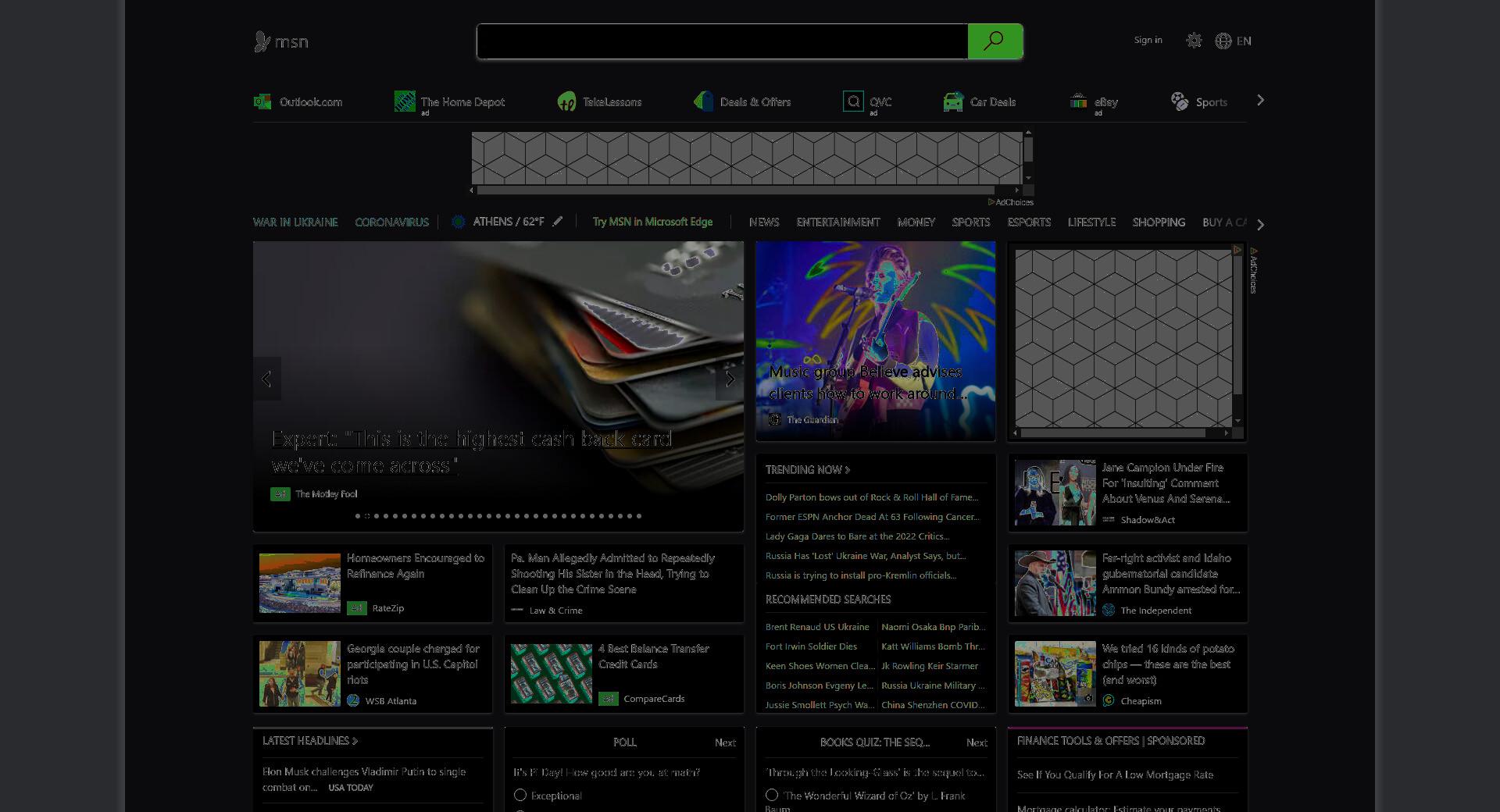Viewport: 1500px width, 812px height.
Task: Select 'The Wonderful Wizard of Oz' quiz answer
Action: (772, 795)
